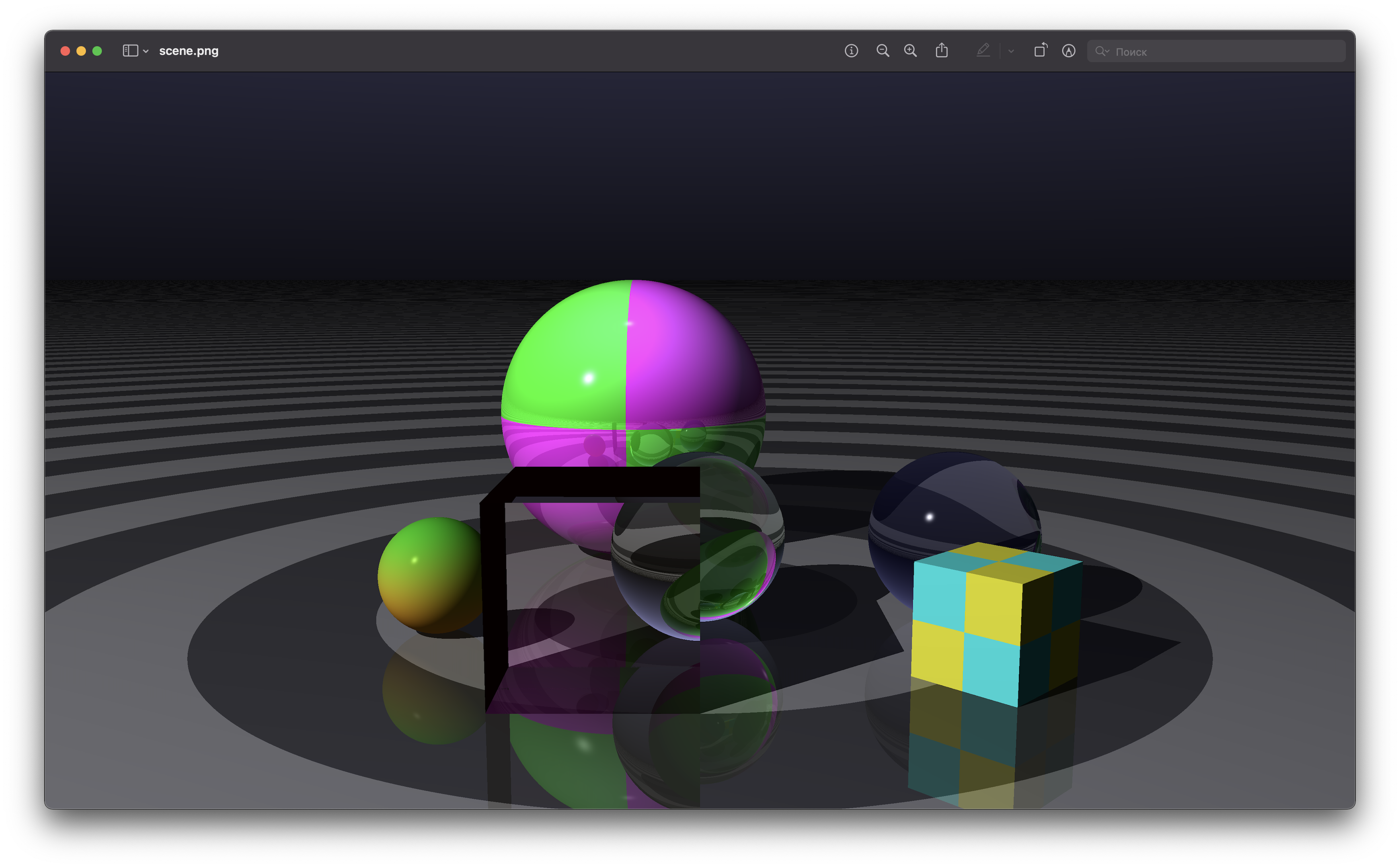Click the small green-orange sphere
Viewport: 1400px width, 868px height.
(x=430, y=574)
